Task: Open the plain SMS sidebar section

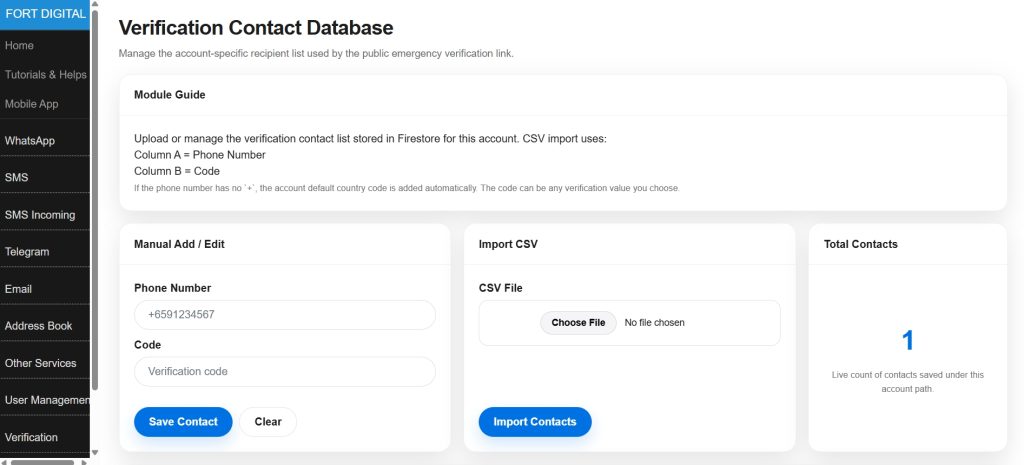Action: 17,178
